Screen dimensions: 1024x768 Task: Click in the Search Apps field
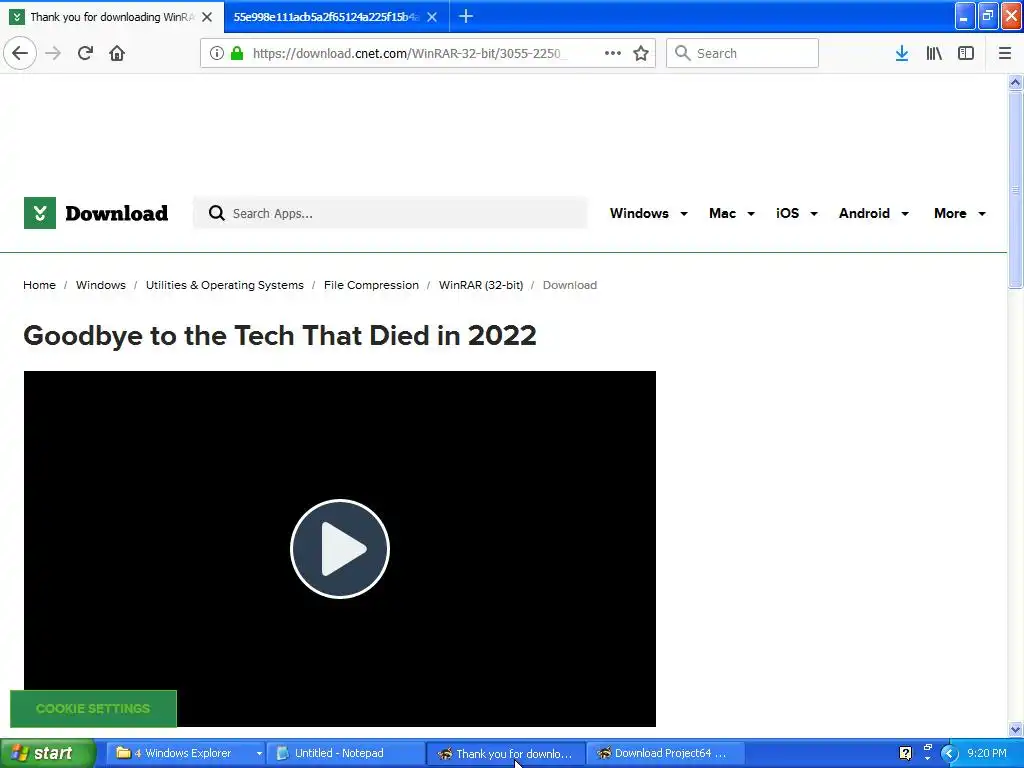tap(390, 213)
